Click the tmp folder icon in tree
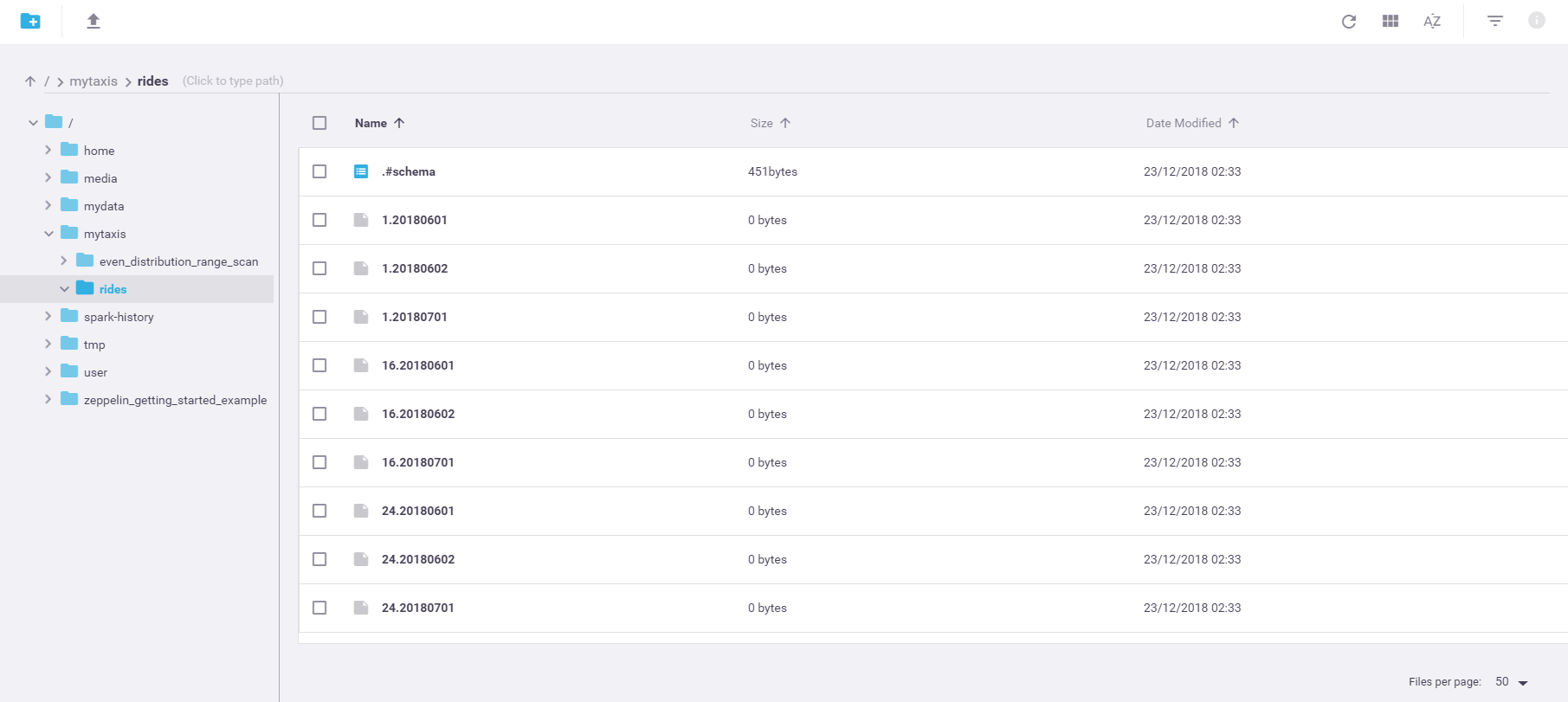 [69, 343]
